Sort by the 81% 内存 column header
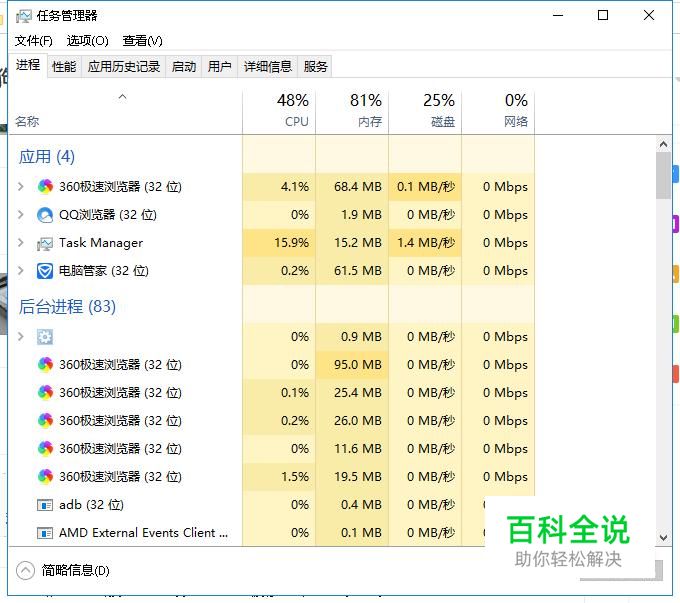 (x=352, y=112)
